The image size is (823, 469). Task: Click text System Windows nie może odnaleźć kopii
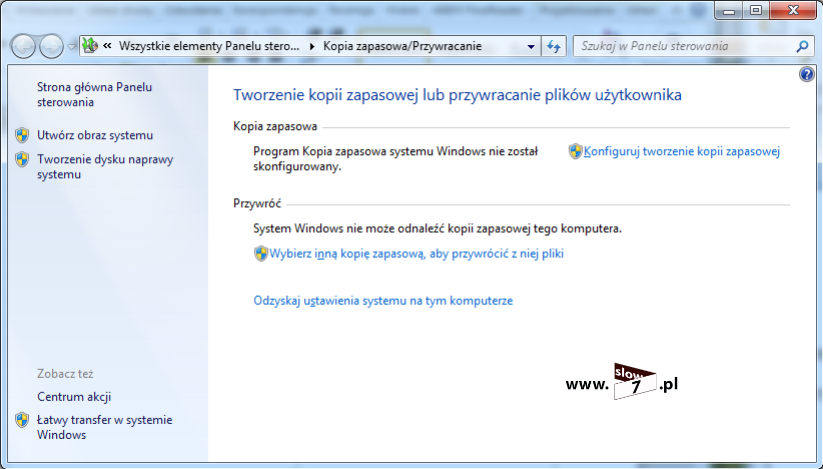click(437, 229)
